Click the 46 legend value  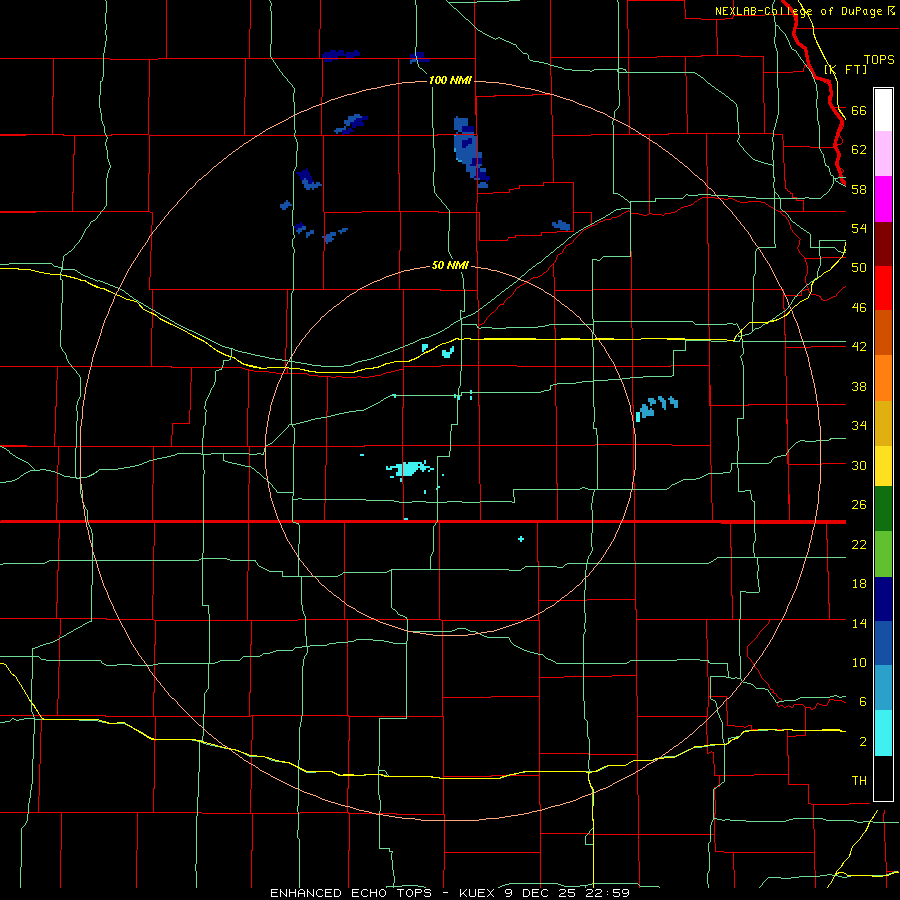pos(859,308)
